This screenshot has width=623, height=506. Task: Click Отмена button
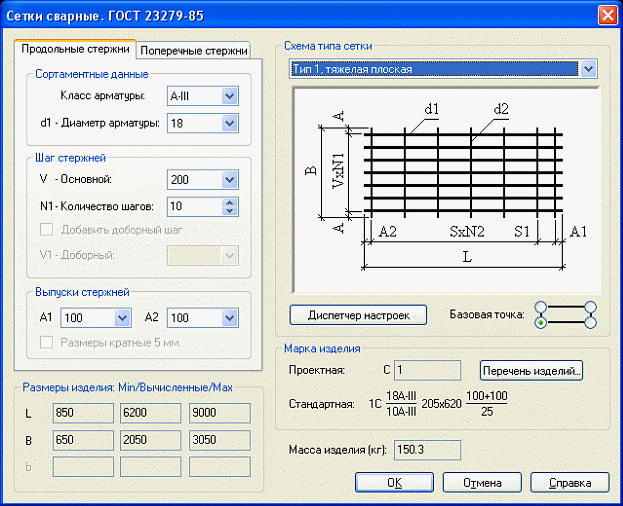coord(482,483)
